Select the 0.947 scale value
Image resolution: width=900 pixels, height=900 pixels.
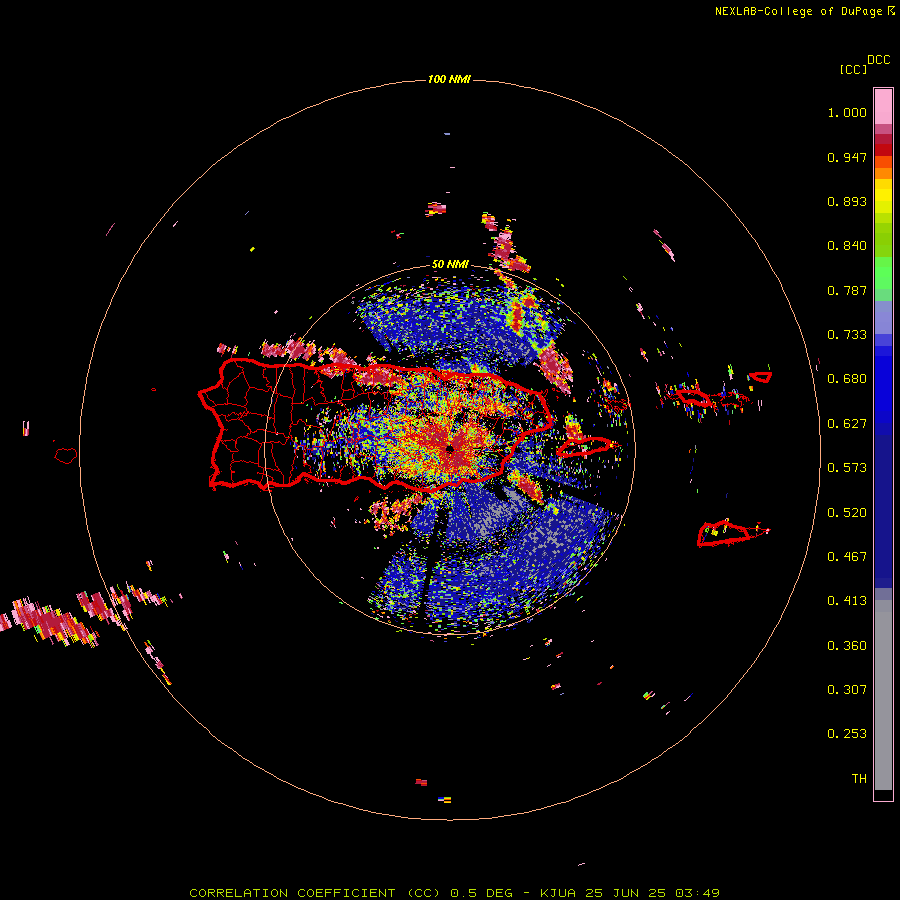click(x=847, y=157)
